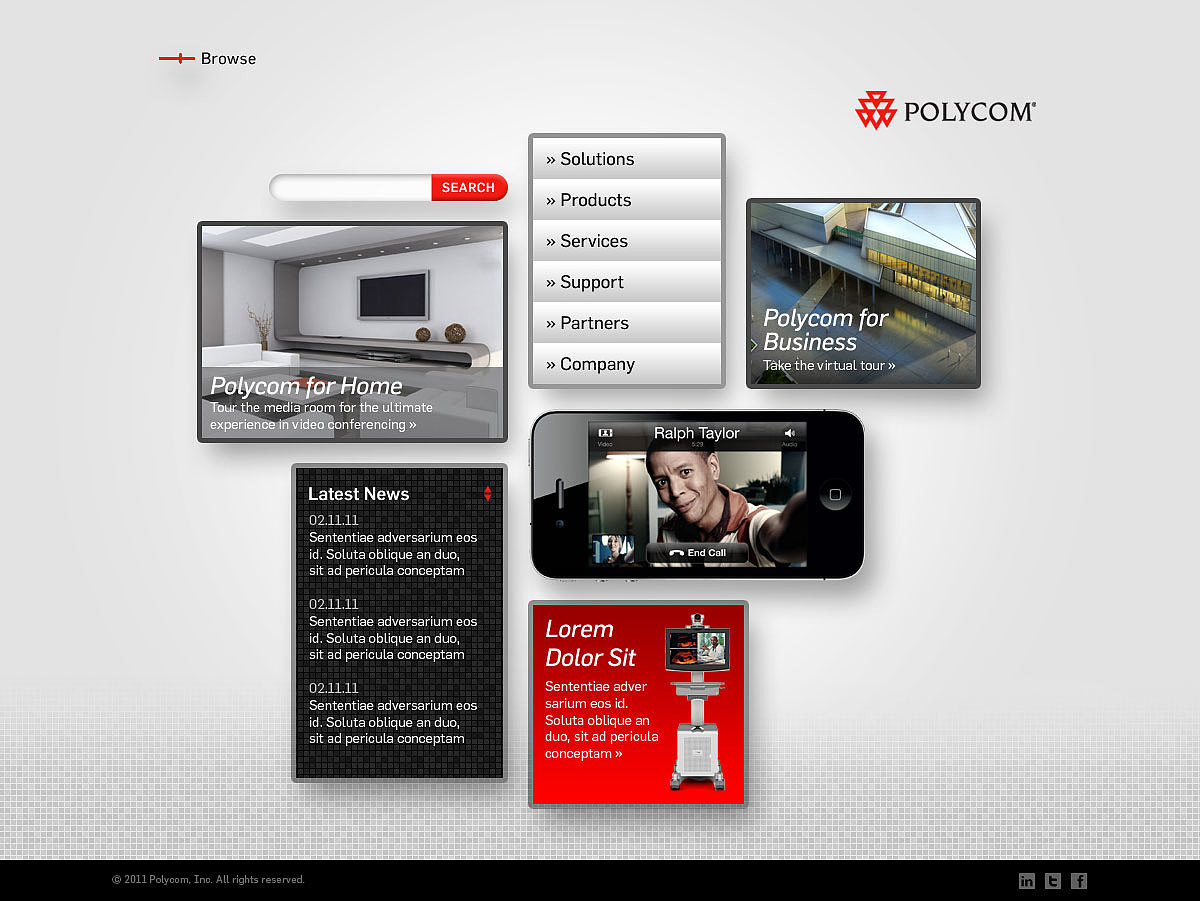Click the Browse slider control

(177, 59)
